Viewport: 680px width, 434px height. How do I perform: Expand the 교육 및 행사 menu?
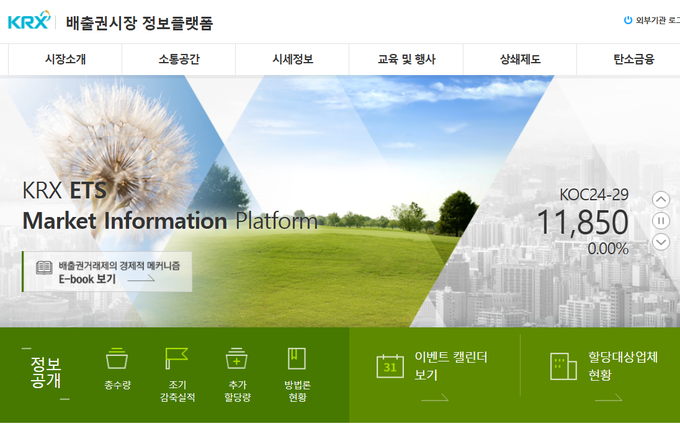[406, 59]
